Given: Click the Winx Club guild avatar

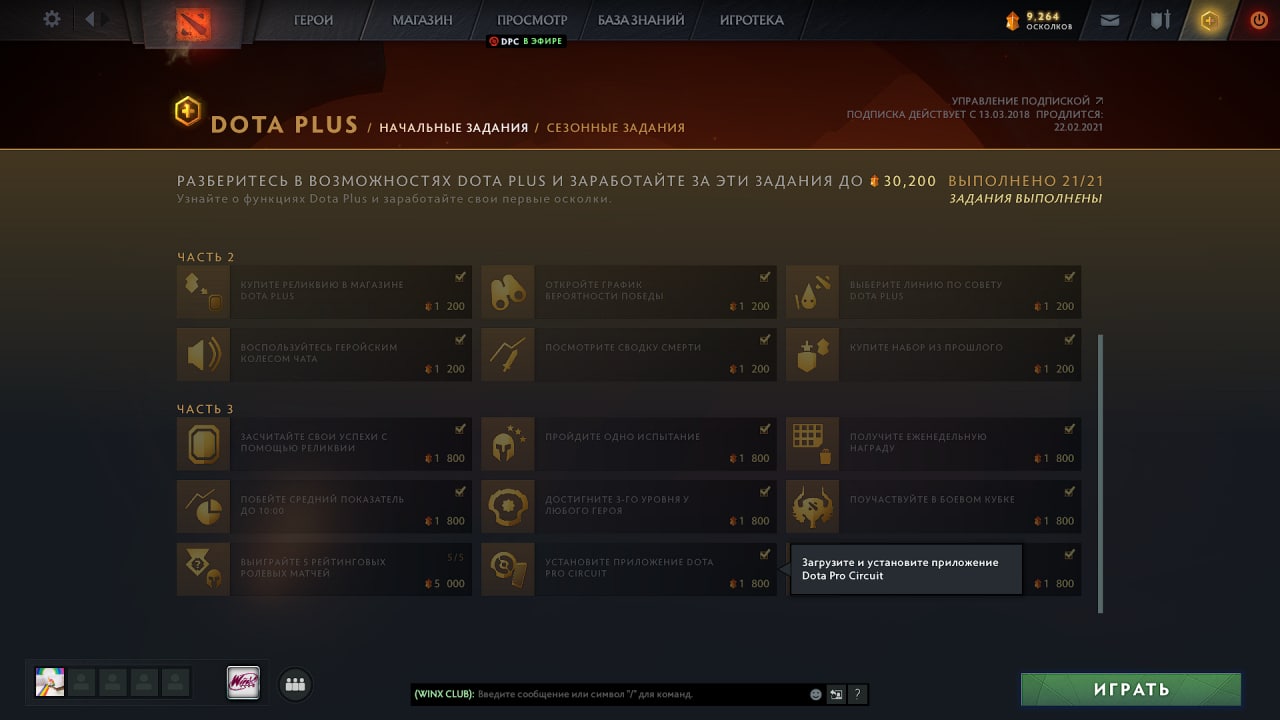Looking at the screenshot, I should [x=244, y=682].
